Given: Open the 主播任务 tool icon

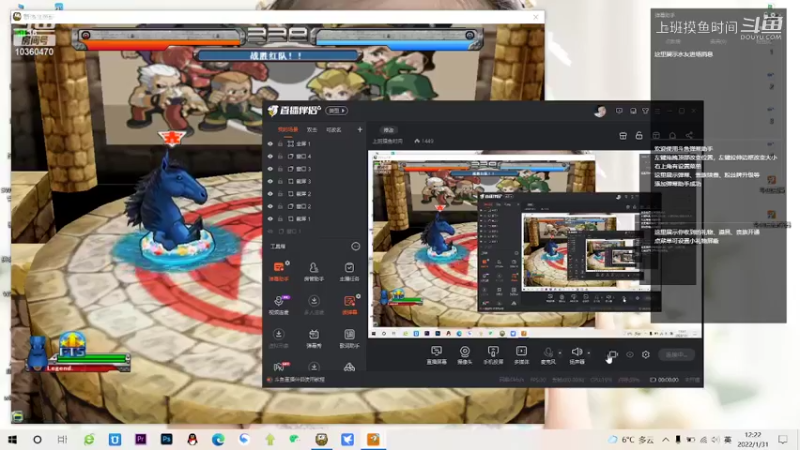Looking at the screenshot, I should pyautogui.click(x=349, y=271).
